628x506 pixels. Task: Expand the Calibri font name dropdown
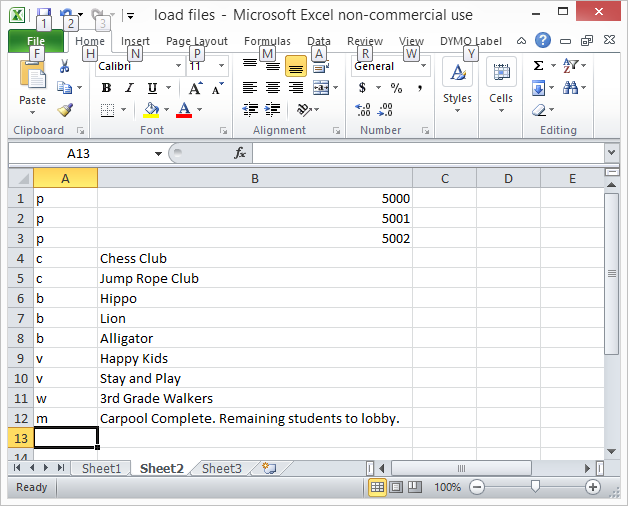pyautogui.click(x=178, y=66)
